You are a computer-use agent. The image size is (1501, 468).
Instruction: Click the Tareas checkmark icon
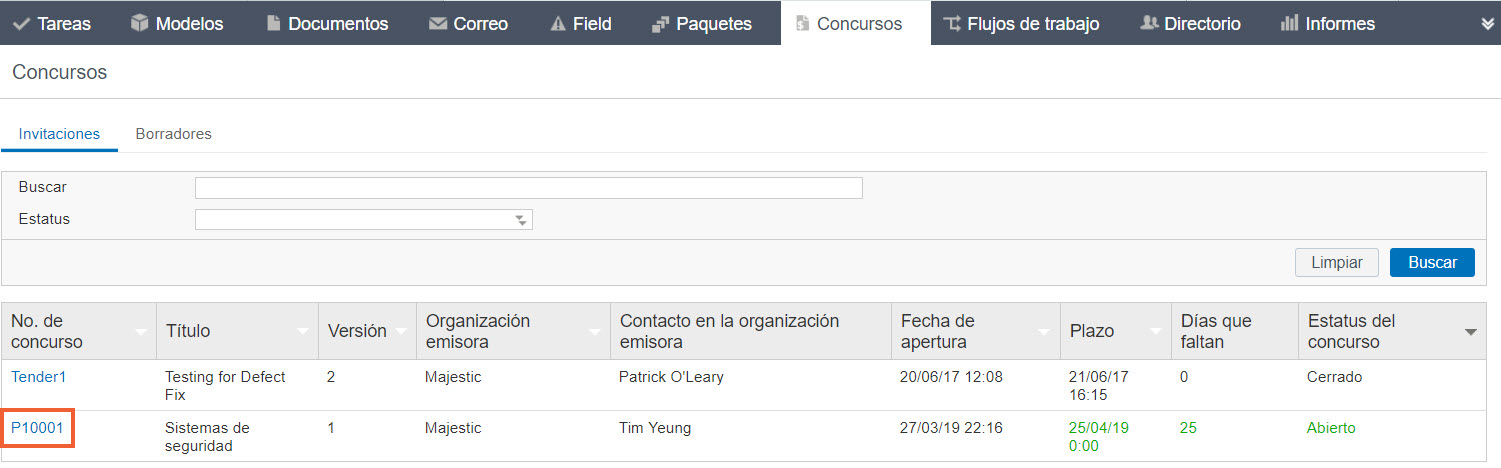[x=21, y=23]
